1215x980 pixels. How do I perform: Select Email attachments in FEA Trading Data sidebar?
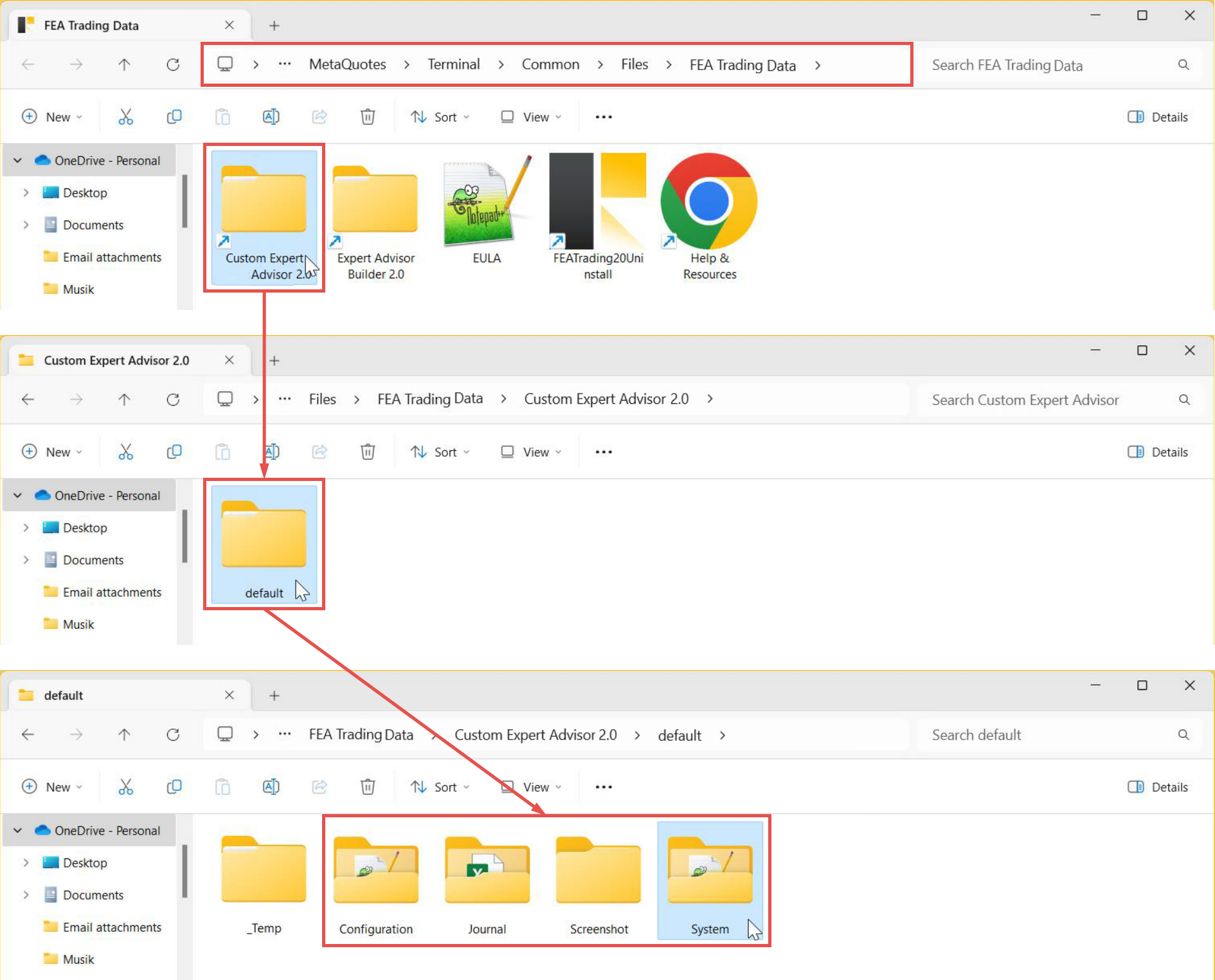(x=103, y=257)
